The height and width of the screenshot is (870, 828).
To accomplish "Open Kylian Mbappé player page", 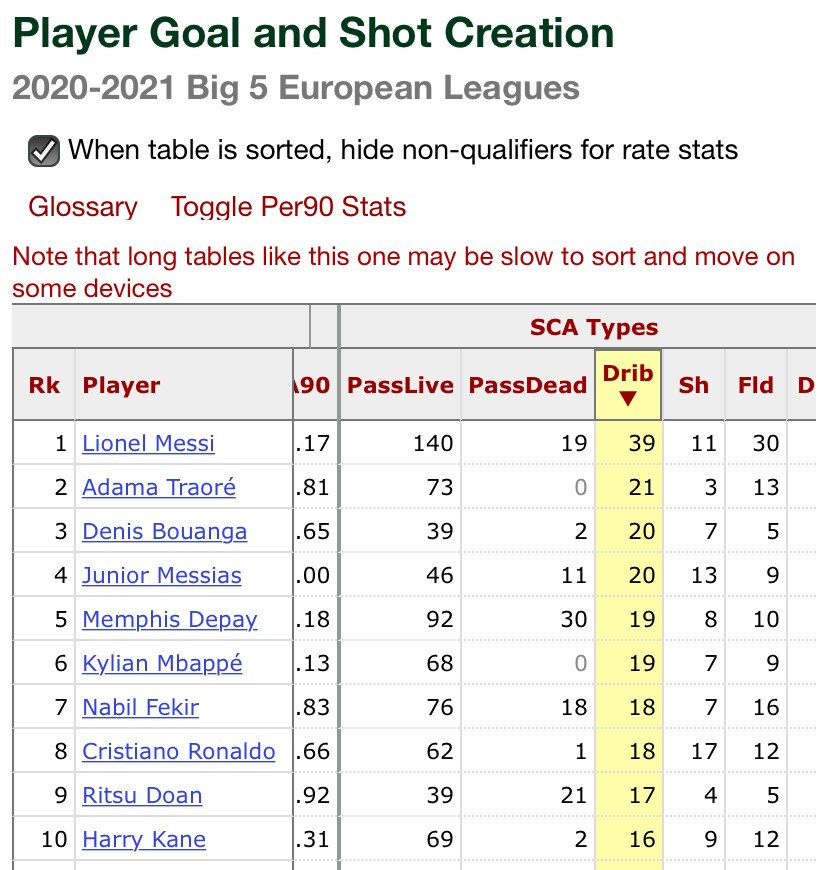I will point(162,664).
